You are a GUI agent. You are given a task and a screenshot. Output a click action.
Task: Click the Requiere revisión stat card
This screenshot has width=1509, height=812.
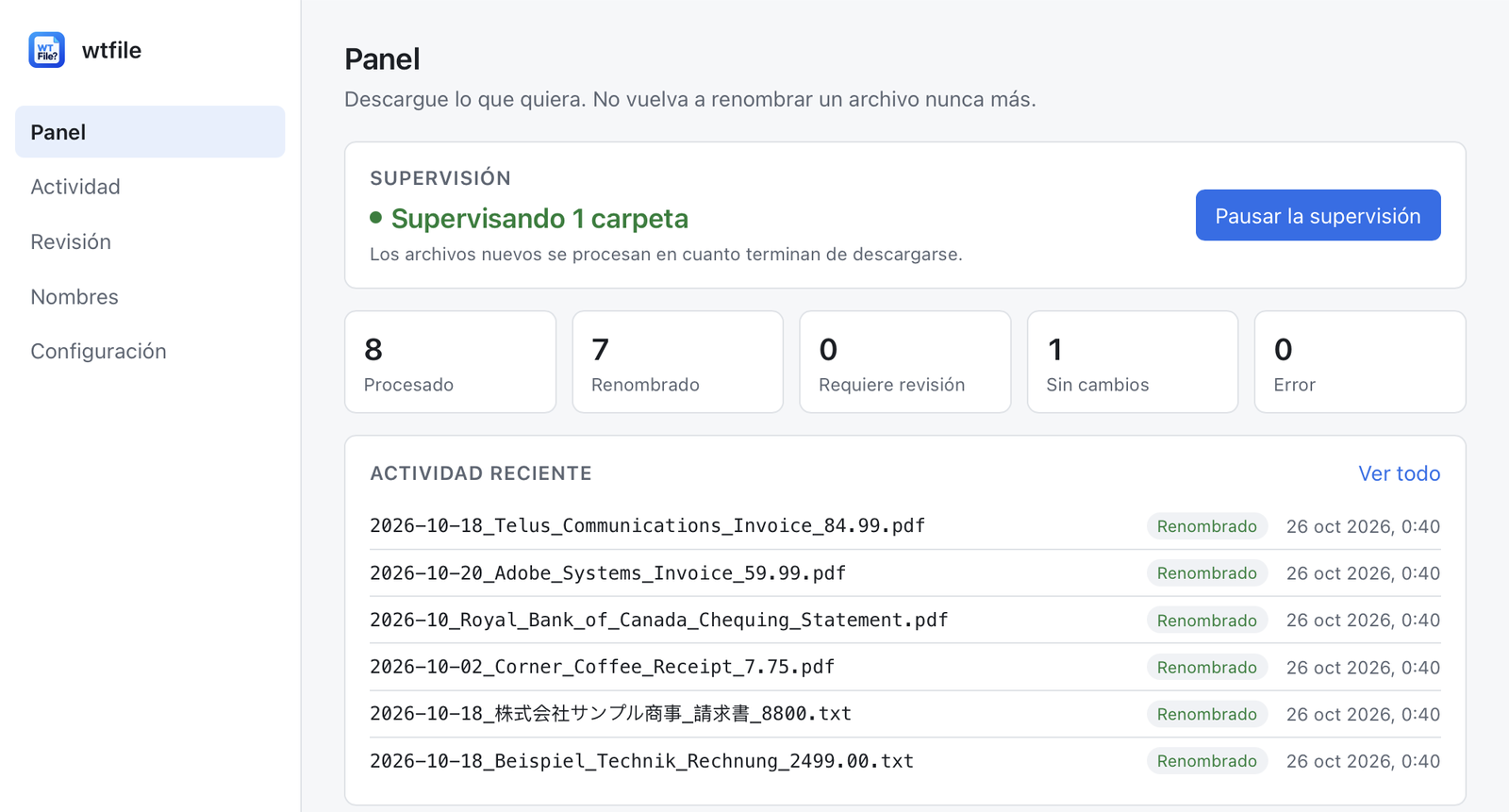[x=904, y=362]
